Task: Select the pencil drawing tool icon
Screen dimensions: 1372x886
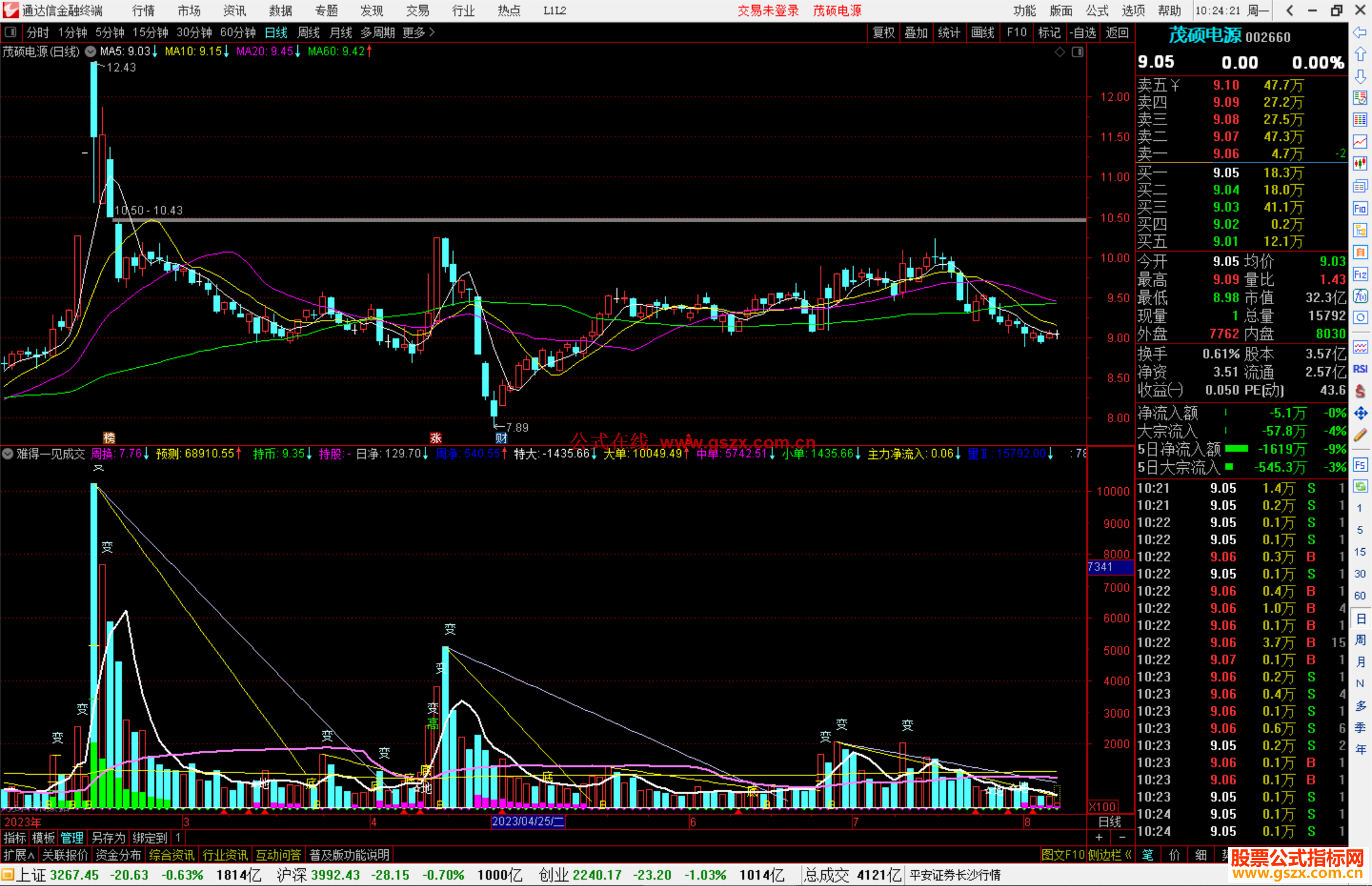Action: (1360, 436)
